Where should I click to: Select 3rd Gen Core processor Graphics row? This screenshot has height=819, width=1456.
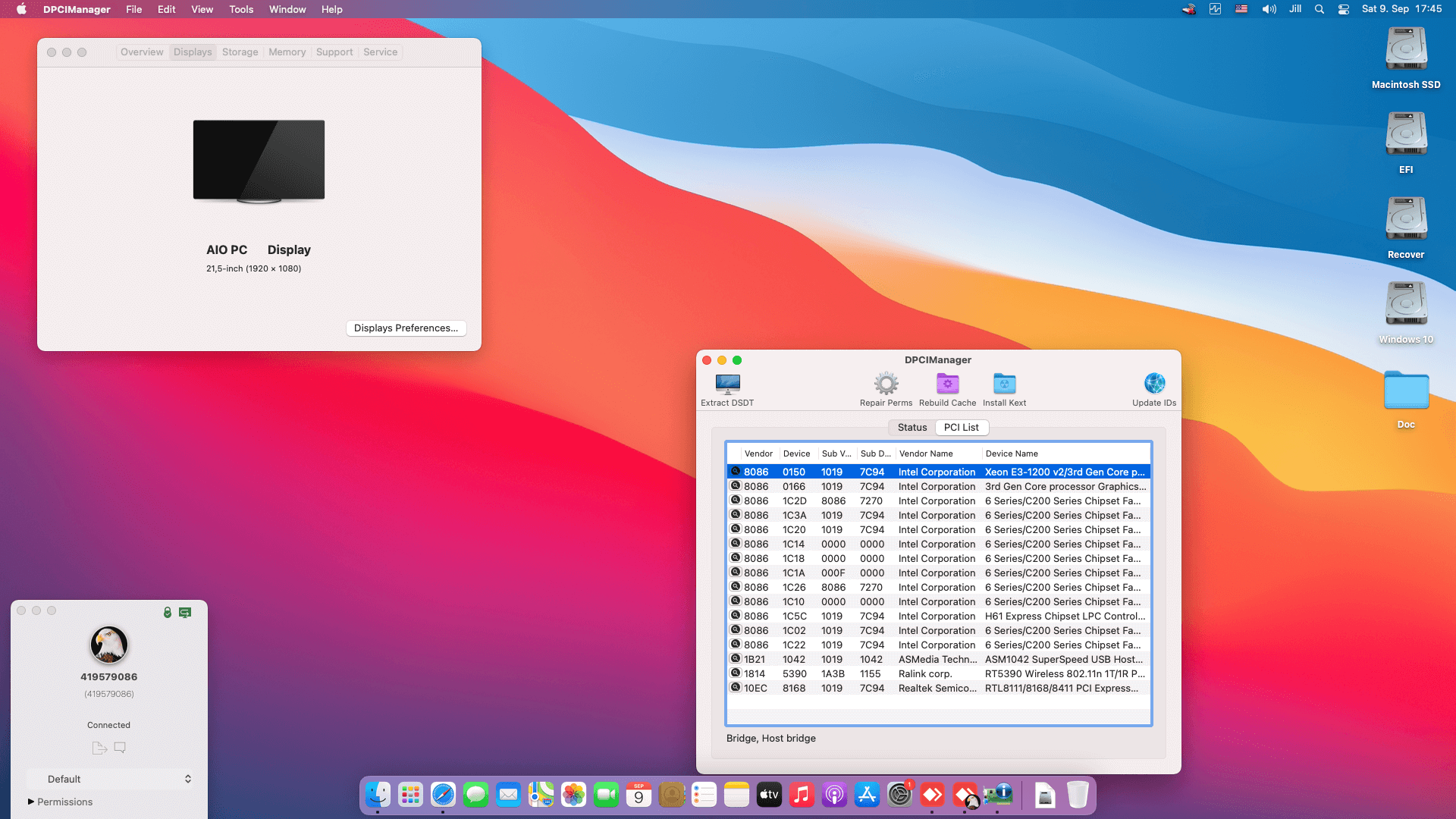click(x=939, y=487)
